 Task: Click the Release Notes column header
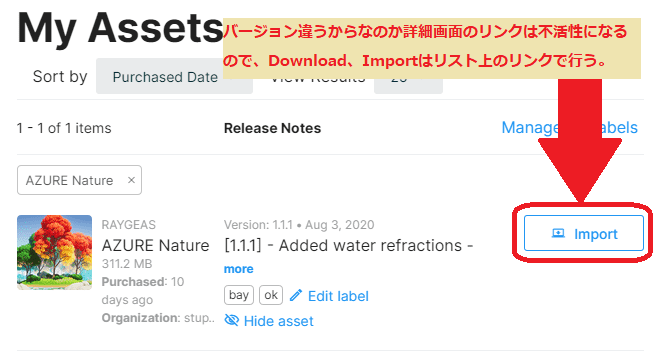272,128
